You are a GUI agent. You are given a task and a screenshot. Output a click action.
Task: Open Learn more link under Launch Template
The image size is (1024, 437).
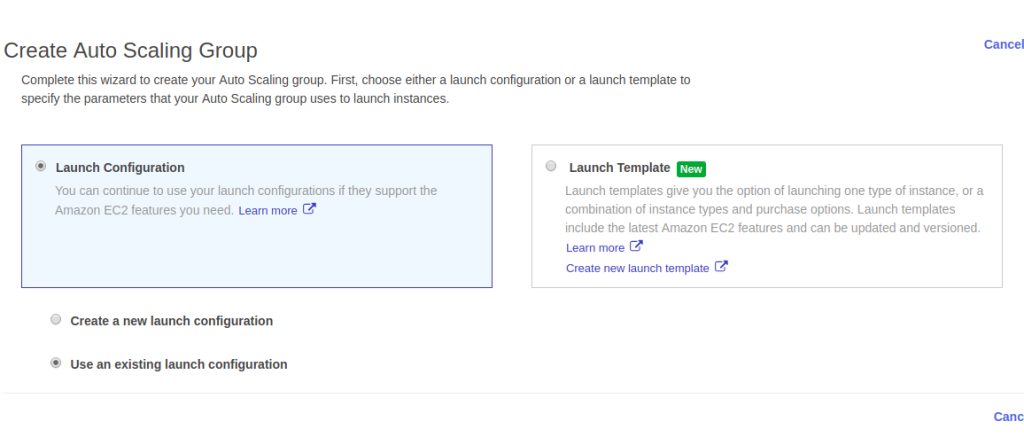[595, 248]
